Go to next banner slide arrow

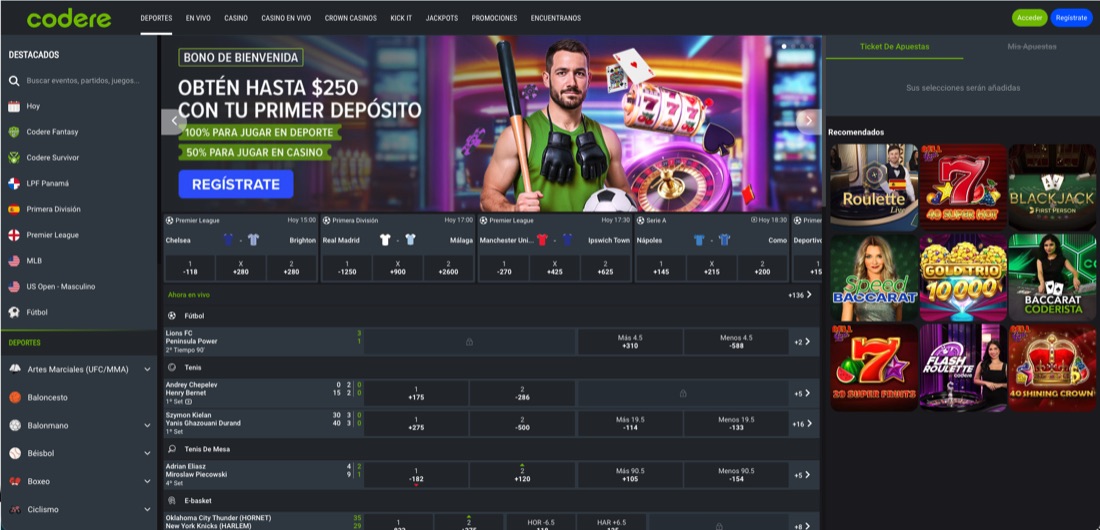(808, 121)
